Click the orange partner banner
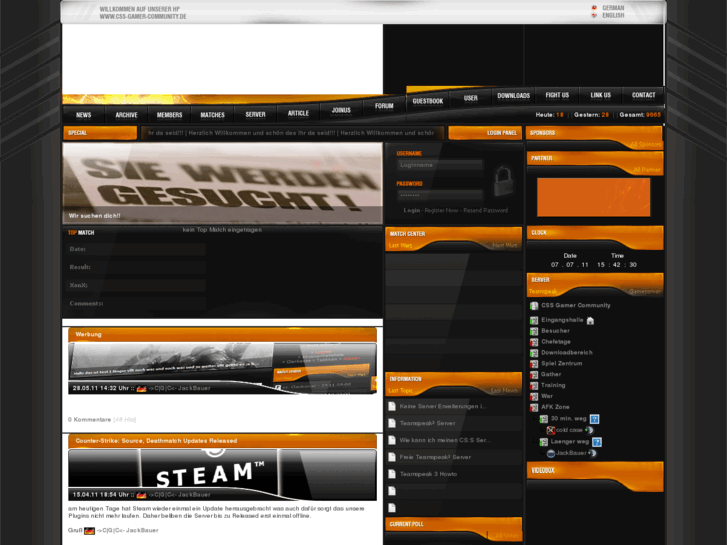The height and width of the screenshot is (545, 727). pos(593,198)
